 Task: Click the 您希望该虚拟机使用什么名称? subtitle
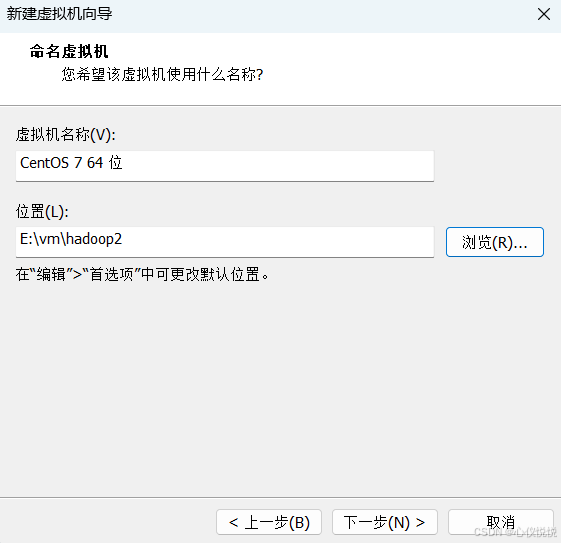pyautogui.click(x=162, y=74)
